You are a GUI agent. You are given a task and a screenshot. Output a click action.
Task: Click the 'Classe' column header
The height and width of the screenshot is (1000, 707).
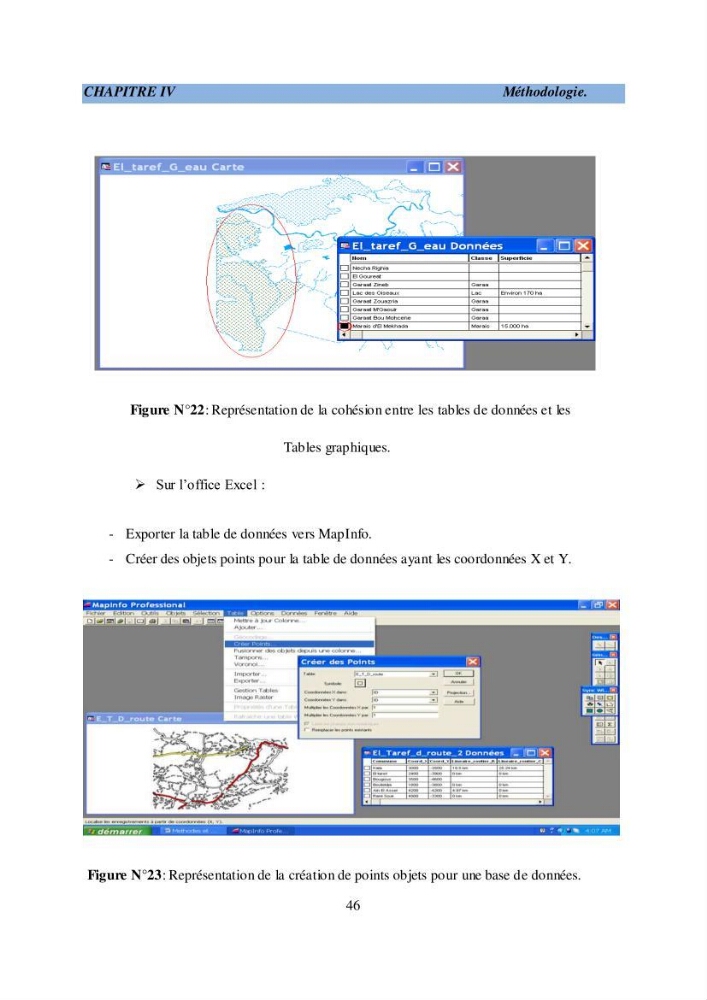(483, 258)
